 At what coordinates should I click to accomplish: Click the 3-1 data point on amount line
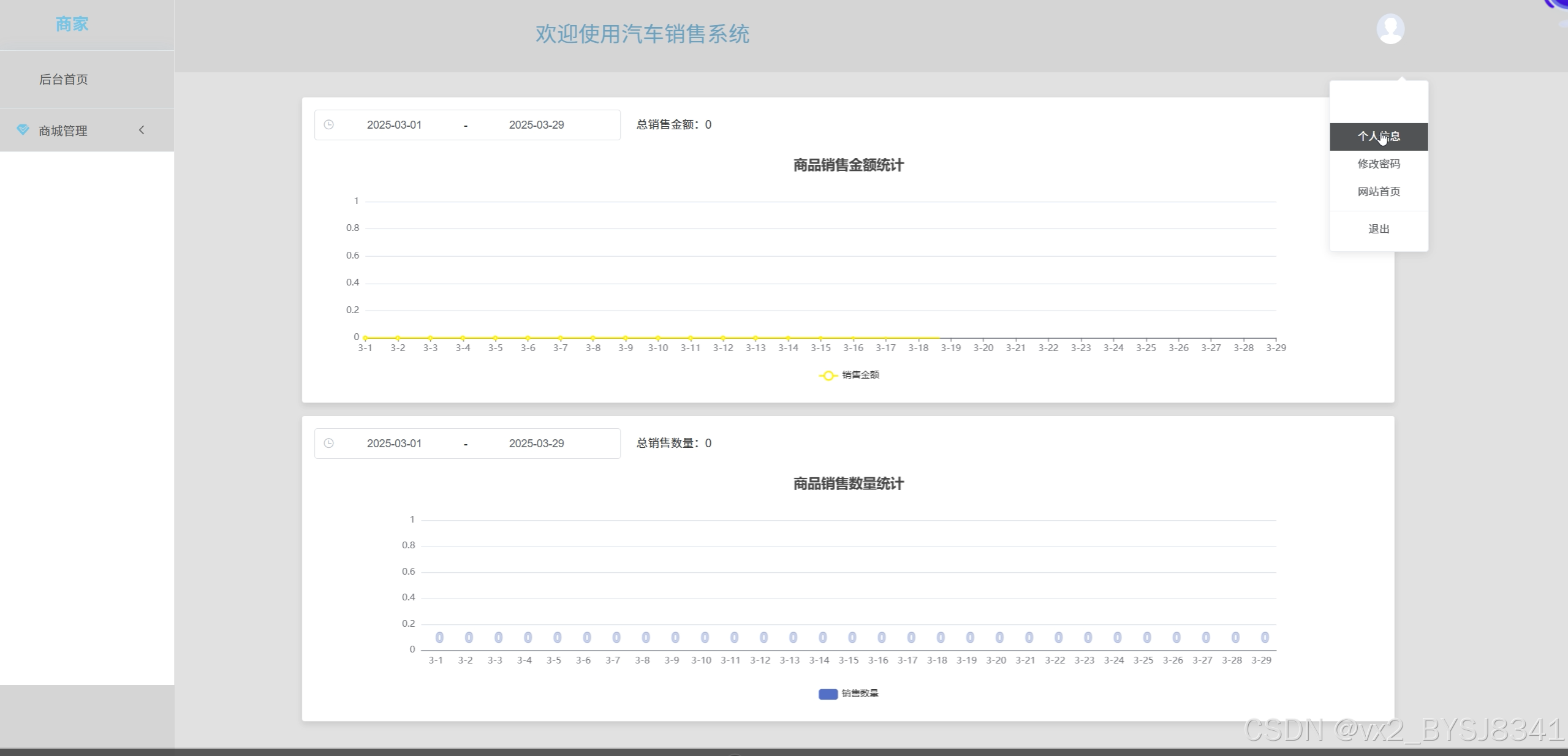[x=365, y=338]
